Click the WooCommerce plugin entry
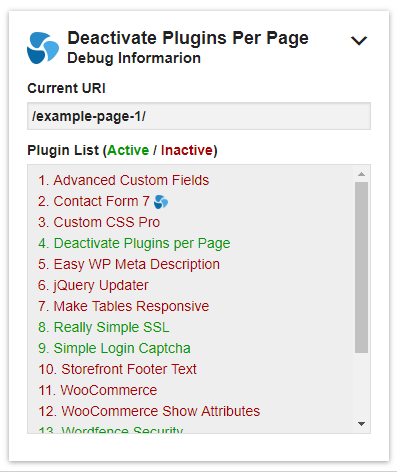This screenshot has width=397, height=472. tap(98, 390)
